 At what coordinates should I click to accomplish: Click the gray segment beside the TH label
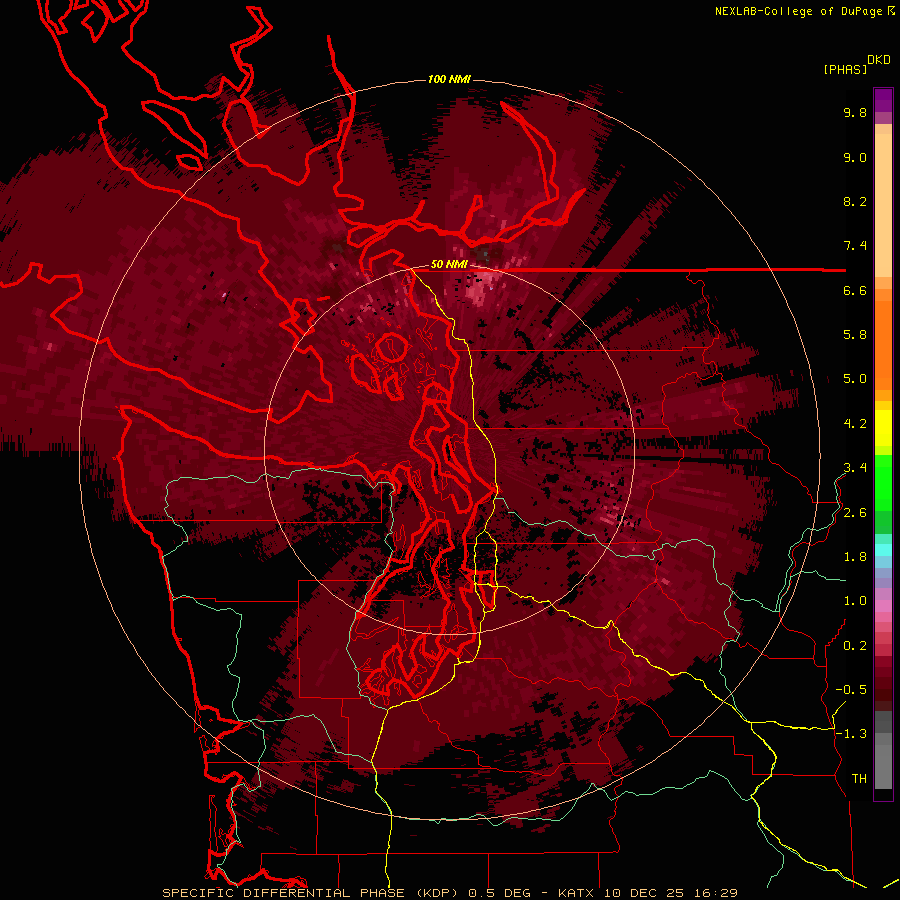click(883, 767)
